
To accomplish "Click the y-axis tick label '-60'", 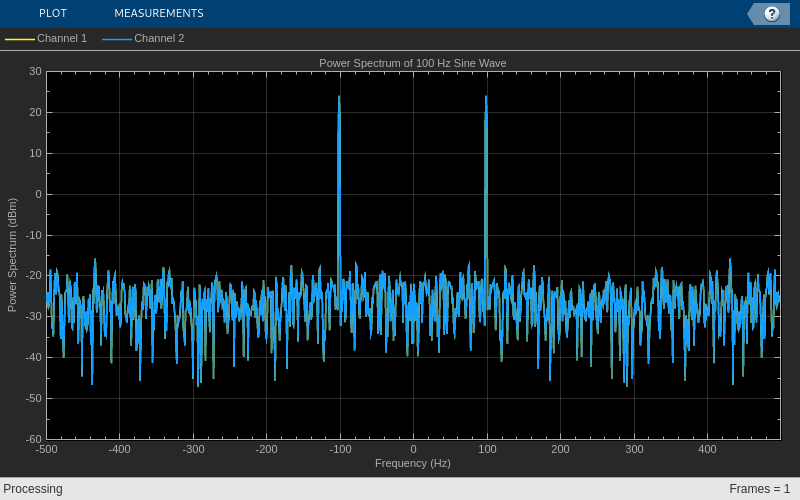I will [x=34, y=439].
